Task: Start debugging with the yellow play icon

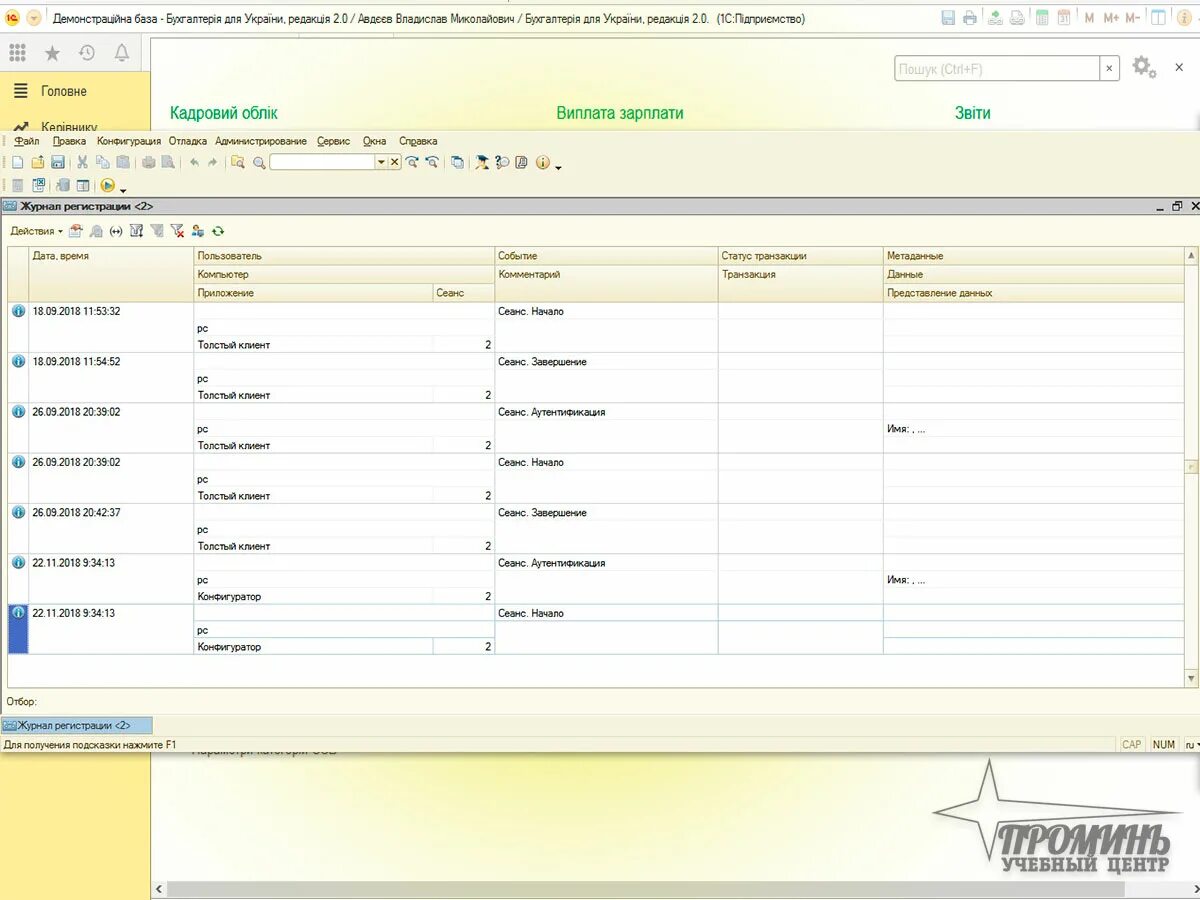Action: [108, 185]
